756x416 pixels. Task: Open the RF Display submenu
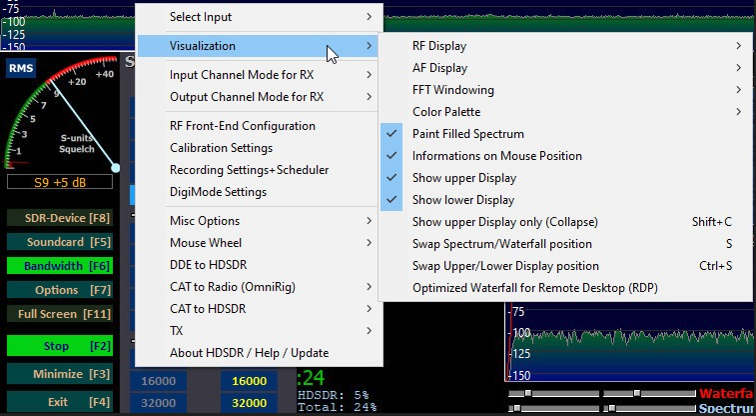(x=567, y=46)
